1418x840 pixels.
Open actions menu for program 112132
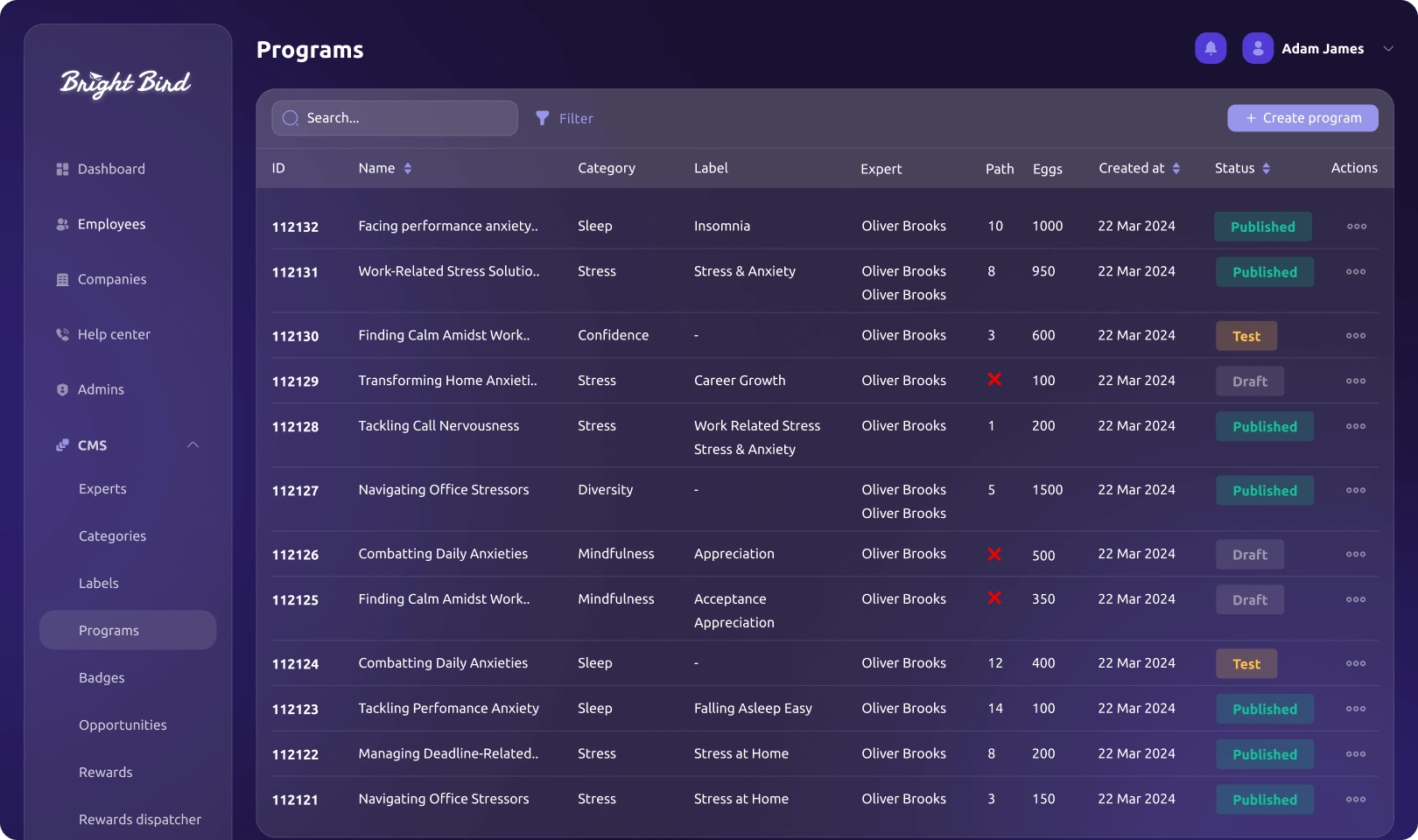(x=1356, y=227)
